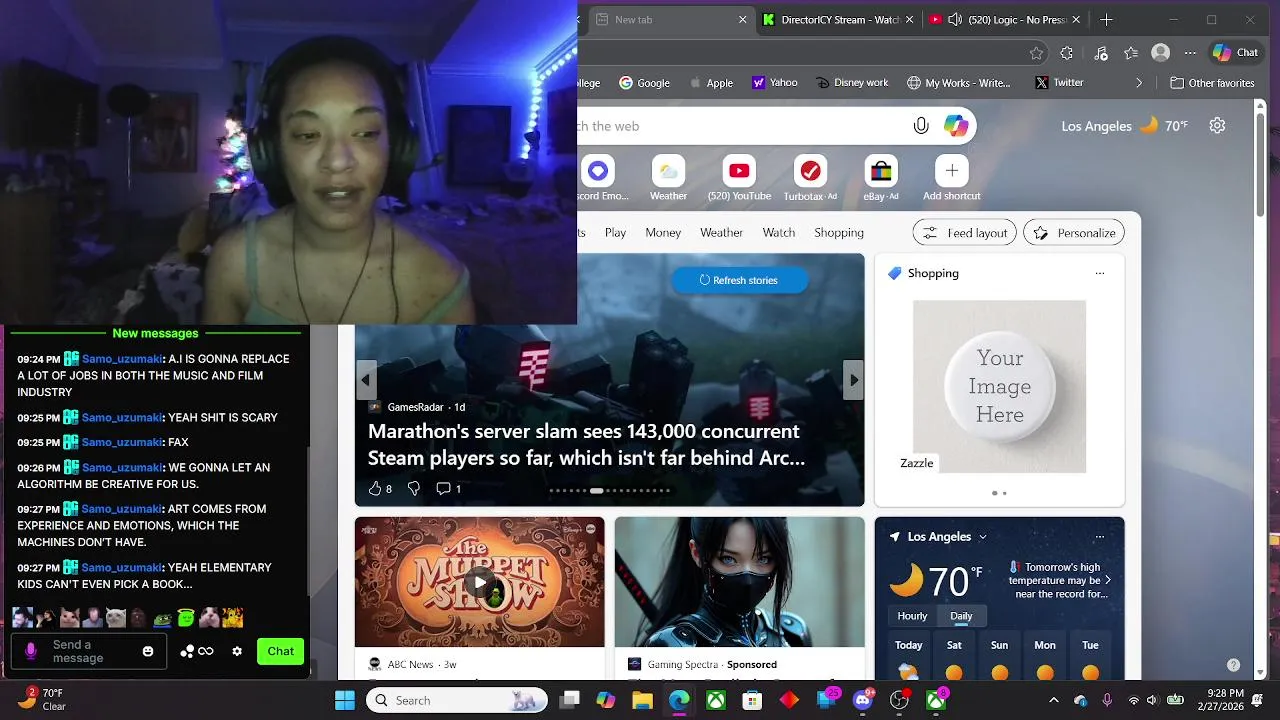Go to previous story in carousel

click(x=366, y=380)
